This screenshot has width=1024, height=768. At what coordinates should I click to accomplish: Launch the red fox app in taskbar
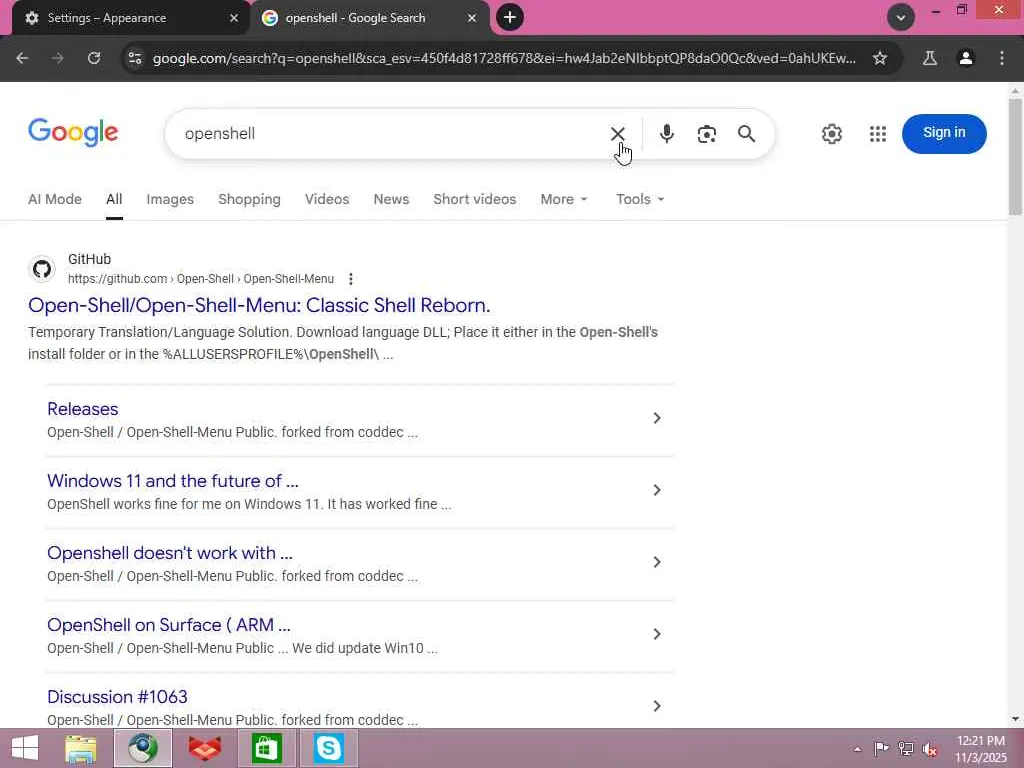pos(204,748)
